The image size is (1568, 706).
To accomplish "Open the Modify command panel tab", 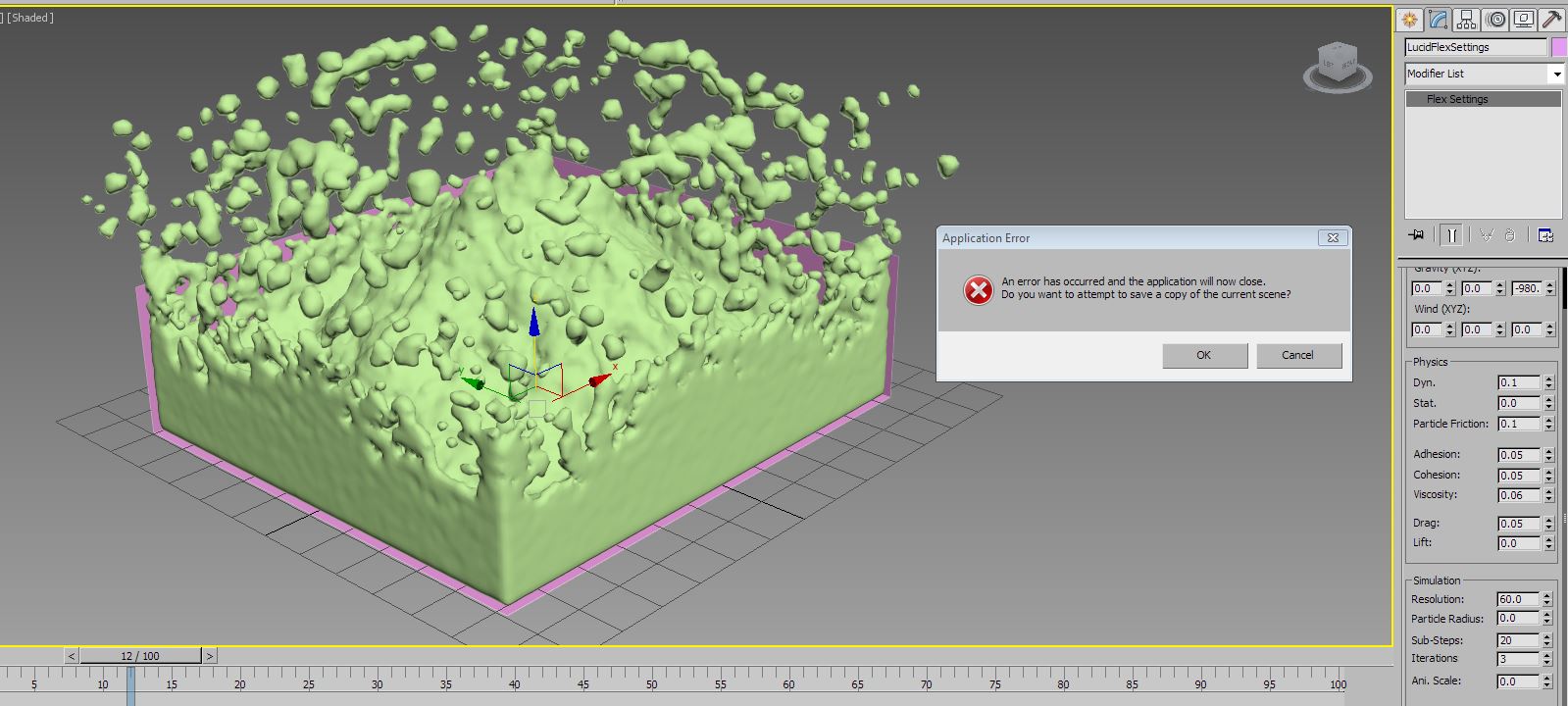I will [1439, 20].
